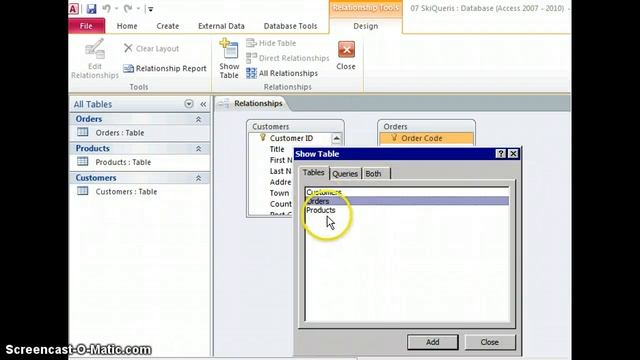Collapse the navigation pane with the double chevron
The height and width of the screenshot is (360, 640).
(x=203, y=104)
